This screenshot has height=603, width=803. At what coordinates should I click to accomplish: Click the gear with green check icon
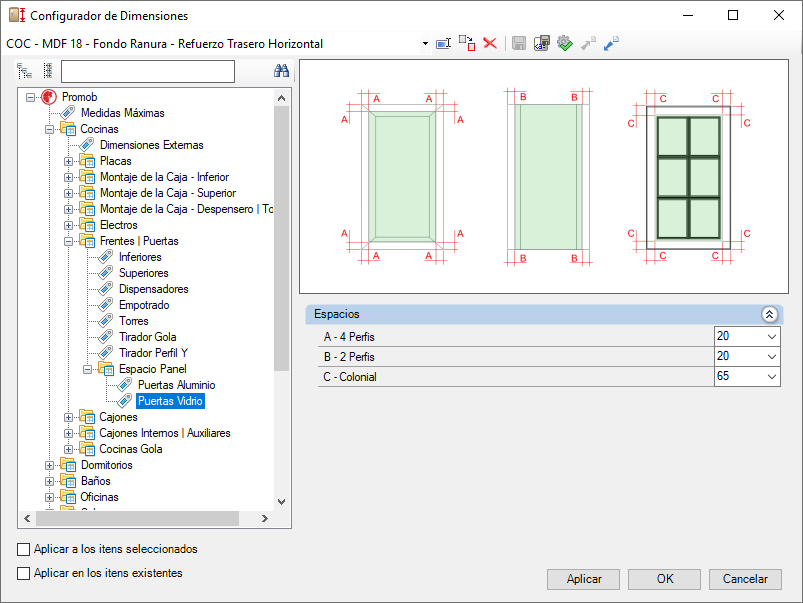click(x=564, y=43)
